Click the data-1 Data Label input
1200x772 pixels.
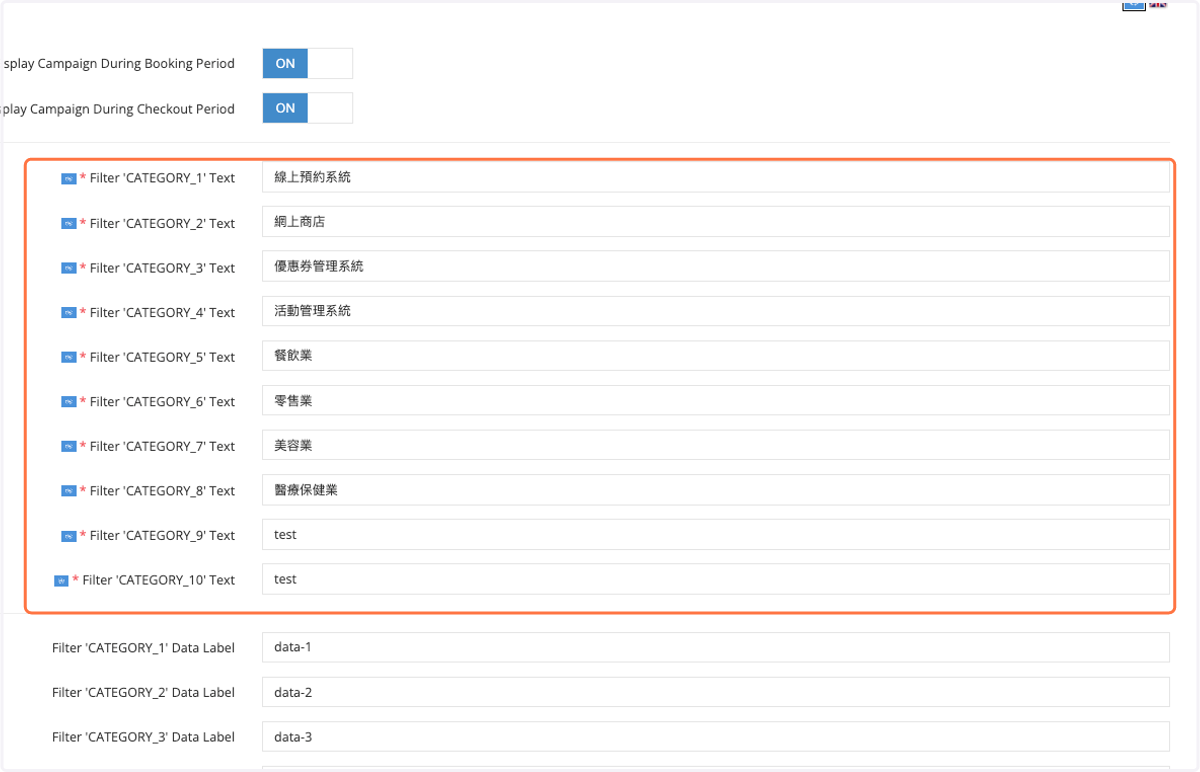click(x=716, y=647)
